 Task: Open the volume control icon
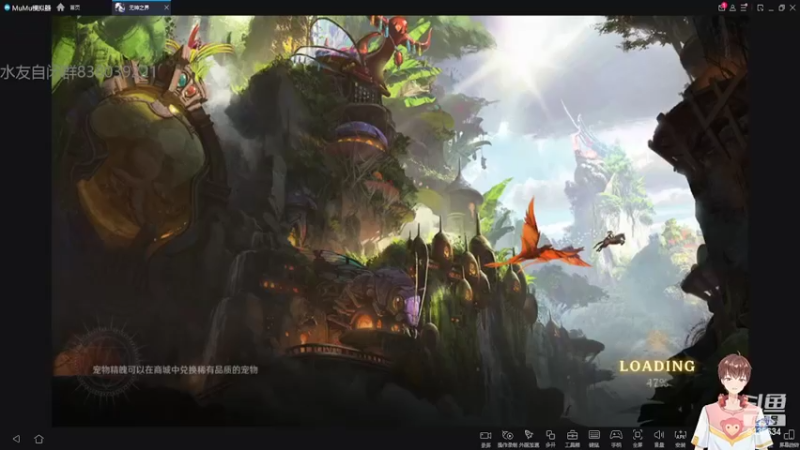pos(659,438)
